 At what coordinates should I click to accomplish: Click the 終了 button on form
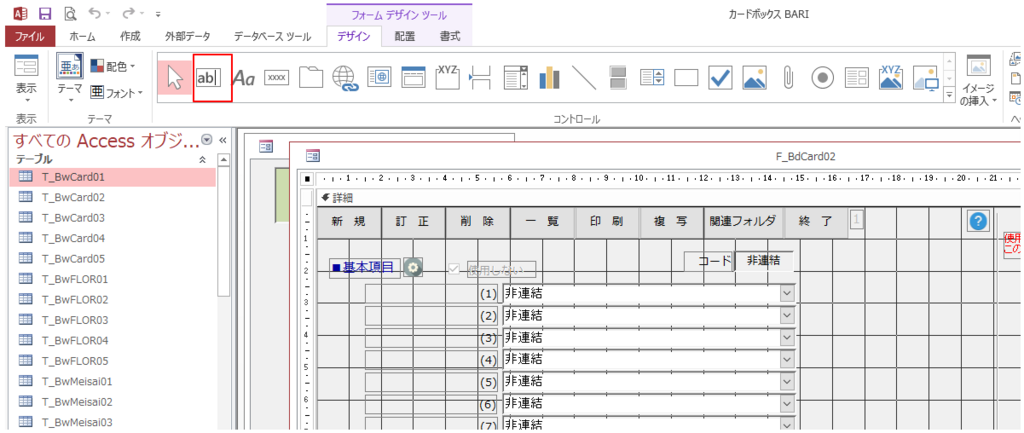tap(815, 222)
